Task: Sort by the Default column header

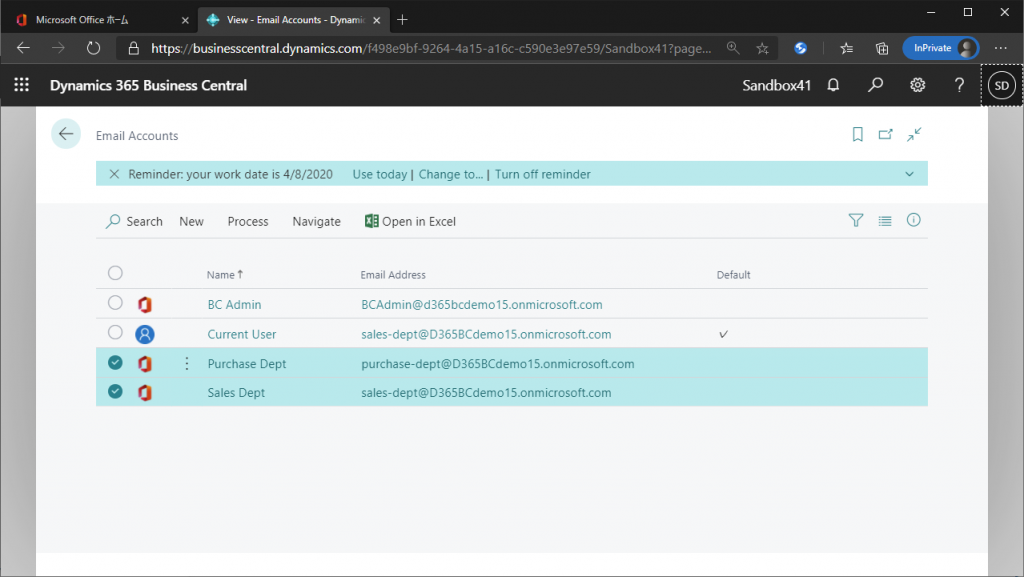Action: (733, 275)
